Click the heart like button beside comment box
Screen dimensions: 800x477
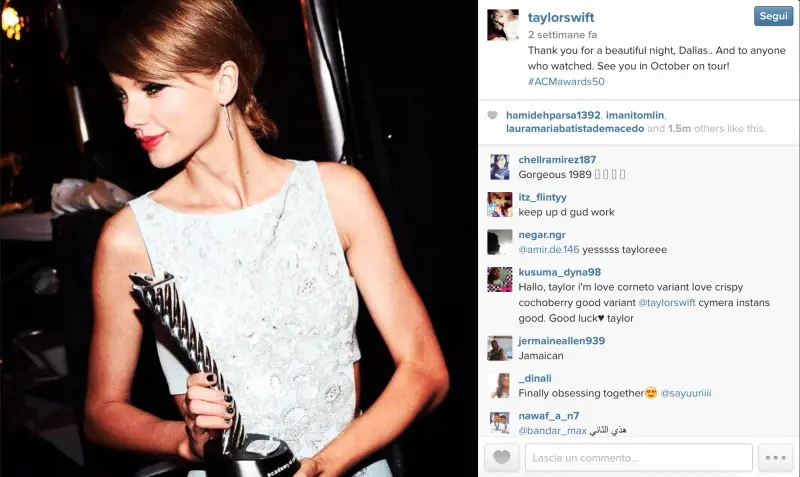pos(502,457)
